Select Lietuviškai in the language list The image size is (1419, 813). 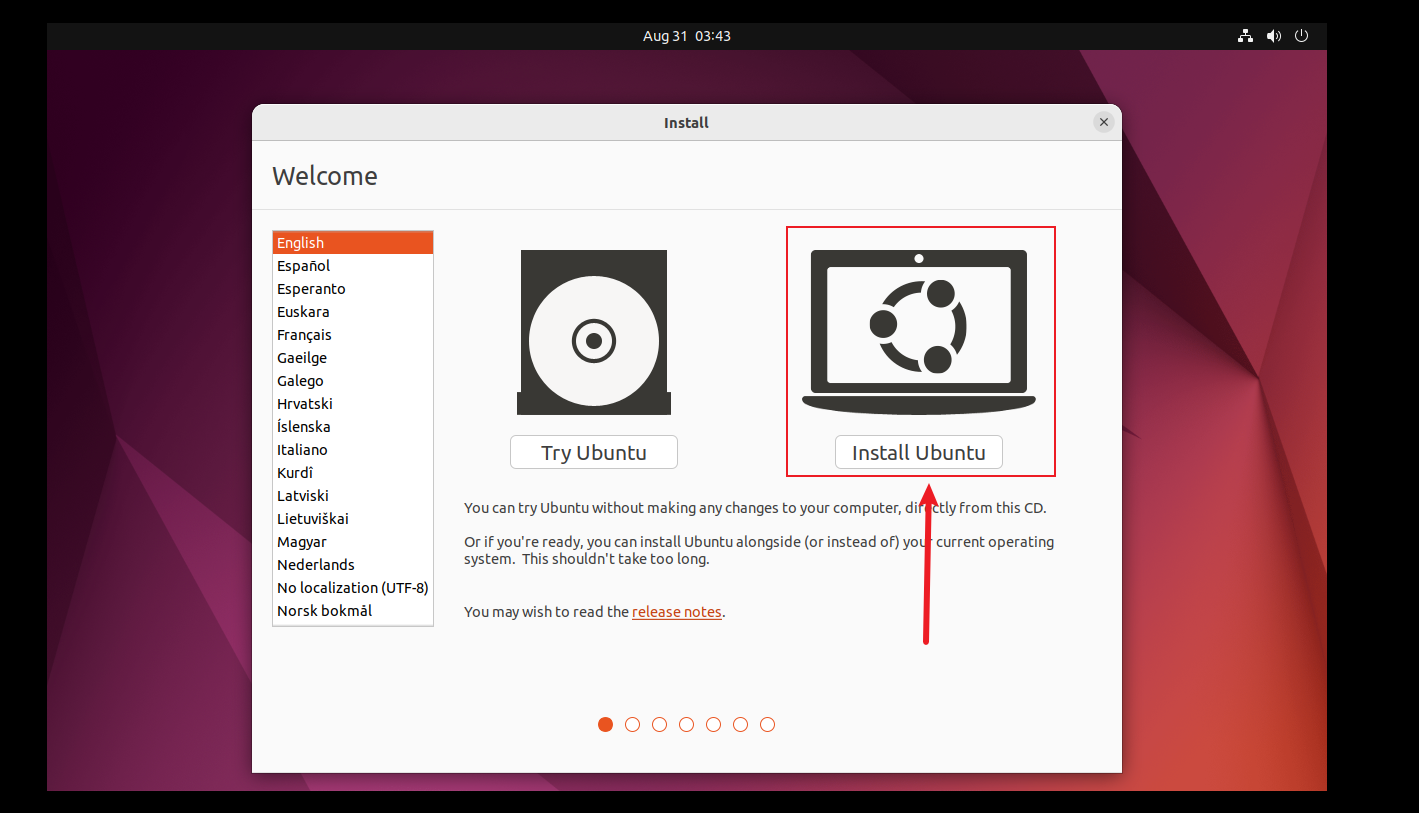pos(353,519)
